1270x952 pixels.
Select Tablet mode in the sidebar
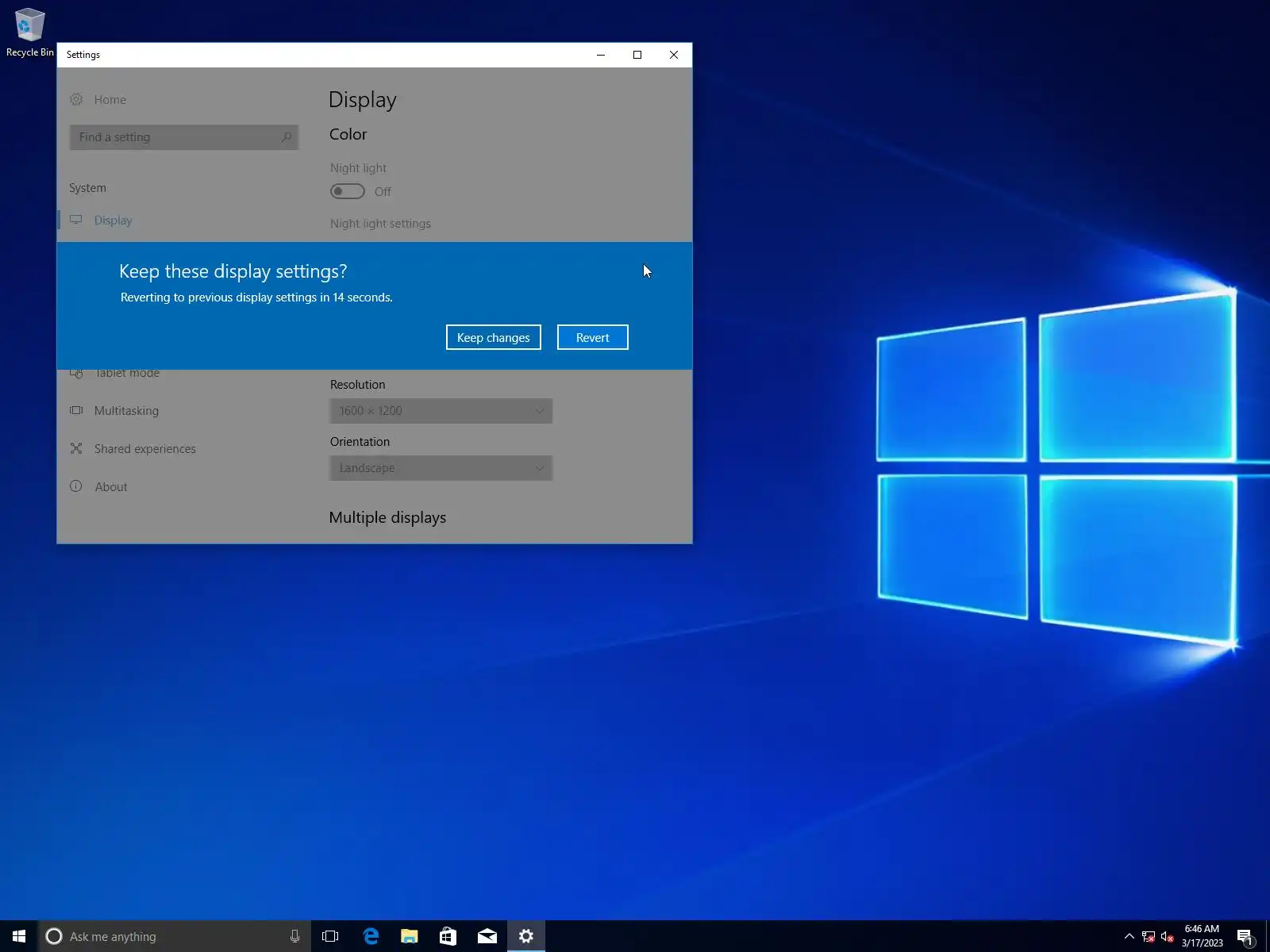tap(127, 373)
